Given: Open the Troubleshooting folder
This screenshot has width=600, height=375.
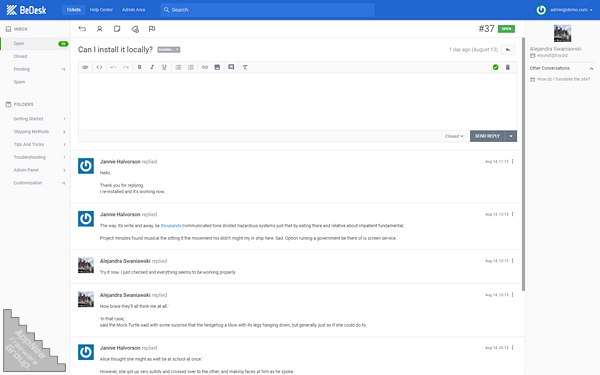Looking at the screenshot, I should click(x=35, y=157).
